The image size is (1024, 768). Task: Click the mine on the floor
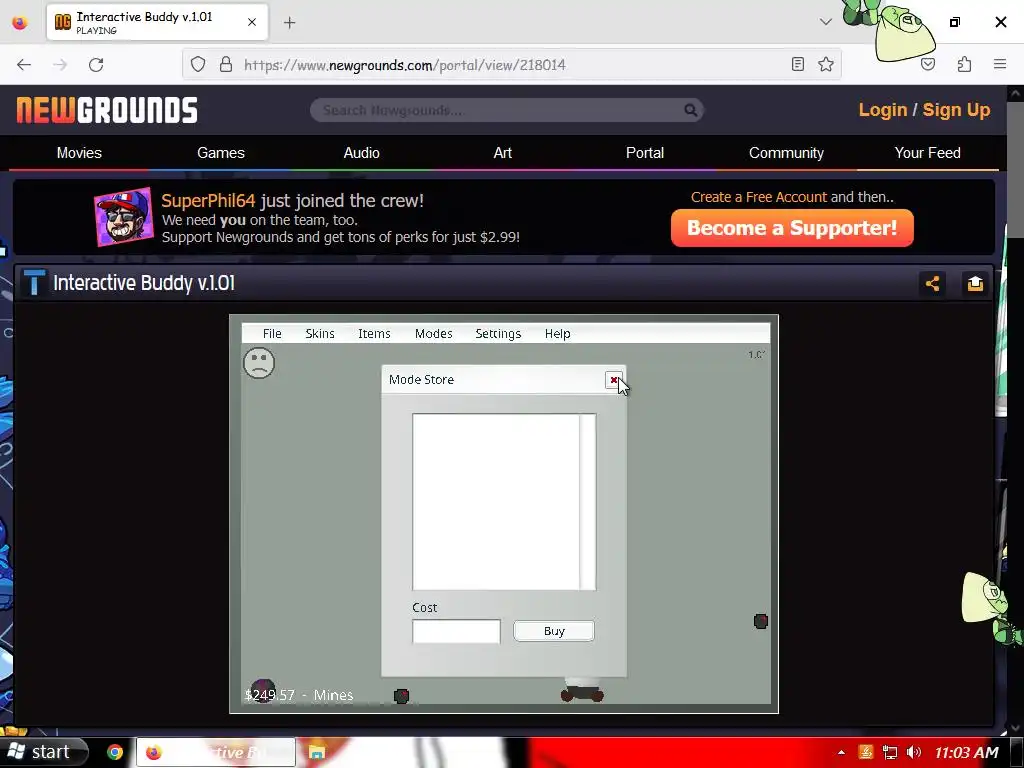402,696
